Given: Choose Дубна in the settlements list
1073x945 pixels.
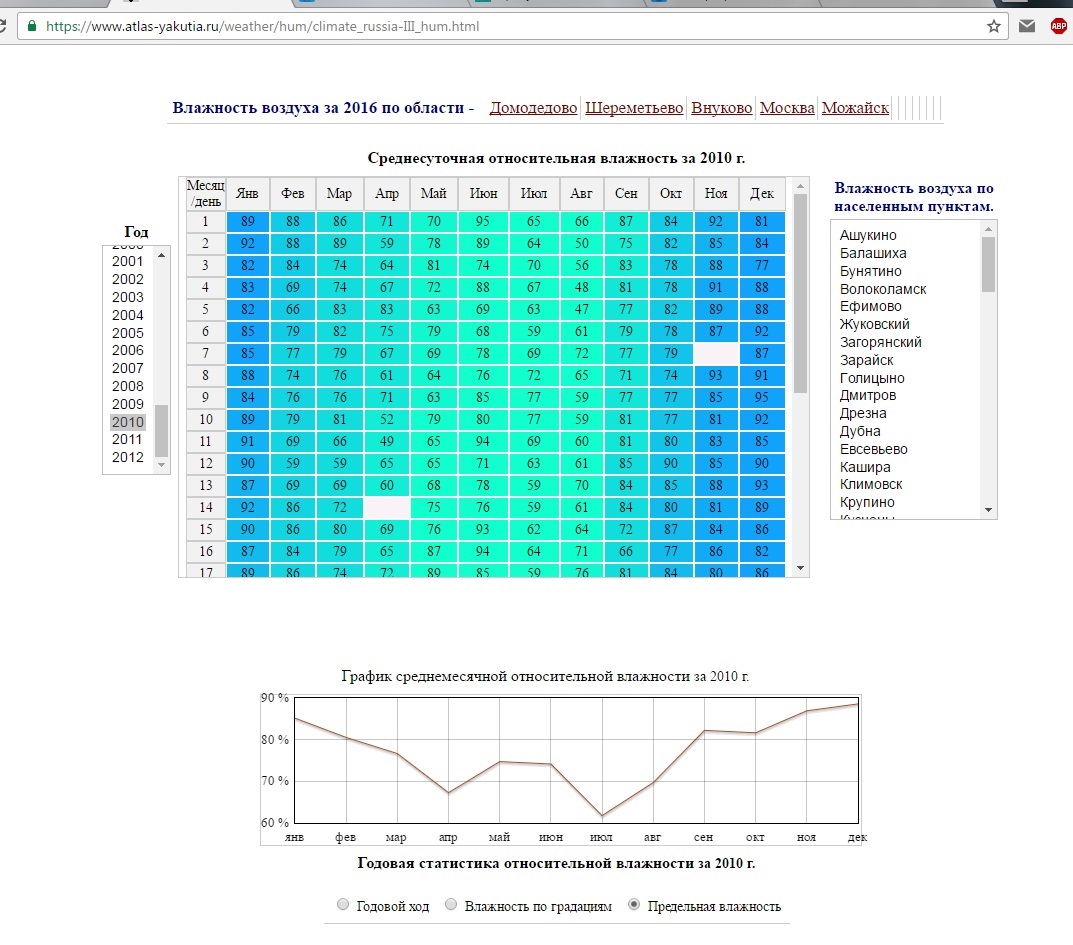Looking at the screenshot, I should (860, 431).
